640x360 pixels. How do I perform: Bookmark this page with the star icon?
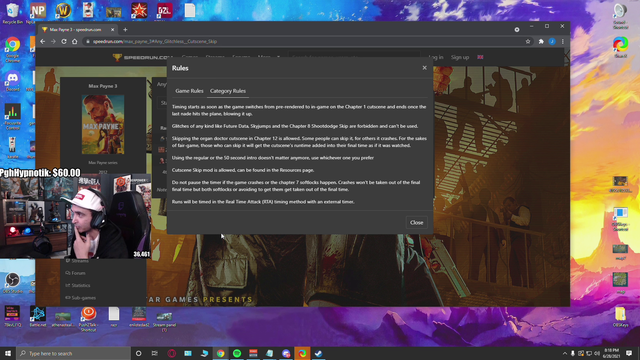point(528,41)
